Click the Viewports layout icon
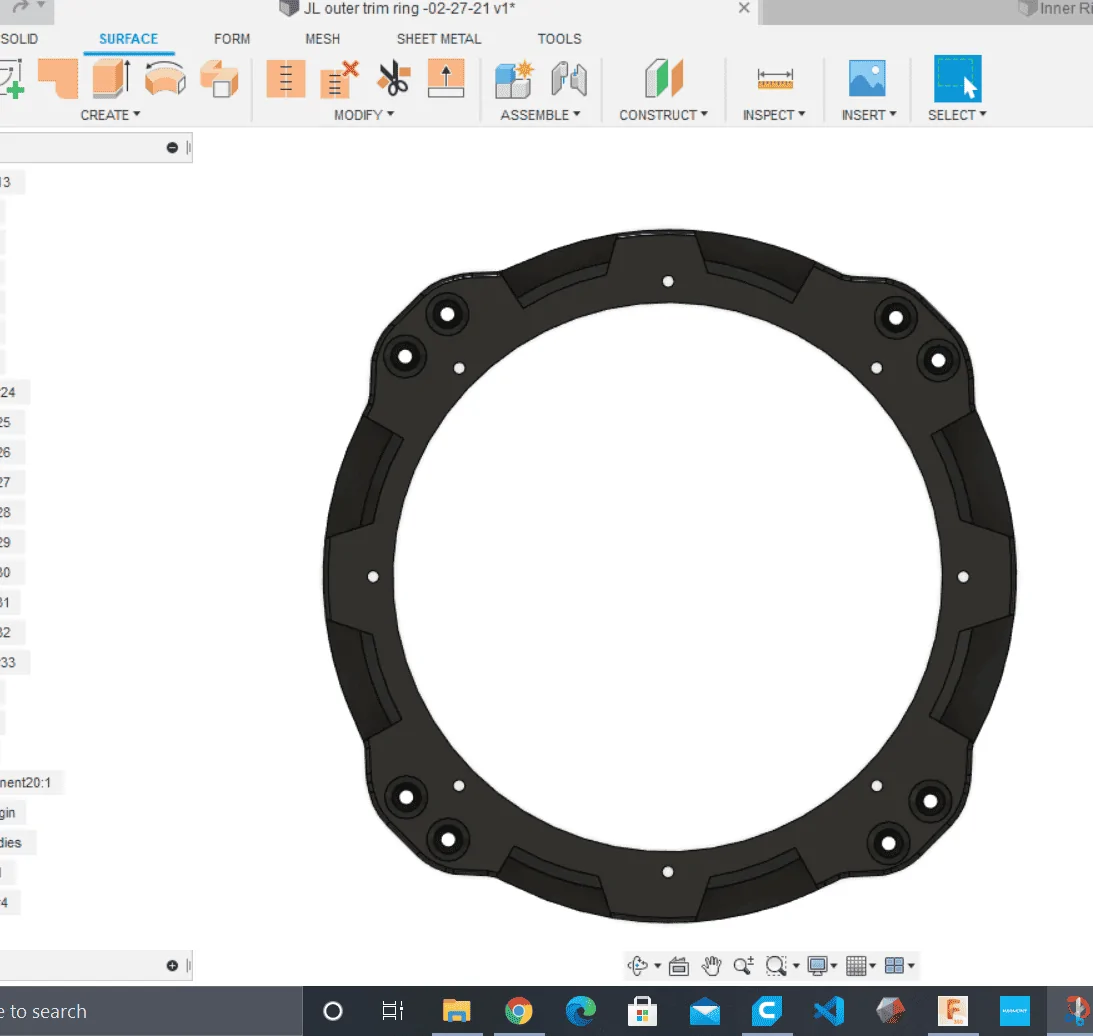This screenshot has height=1036, width=1093. (894, 966)
